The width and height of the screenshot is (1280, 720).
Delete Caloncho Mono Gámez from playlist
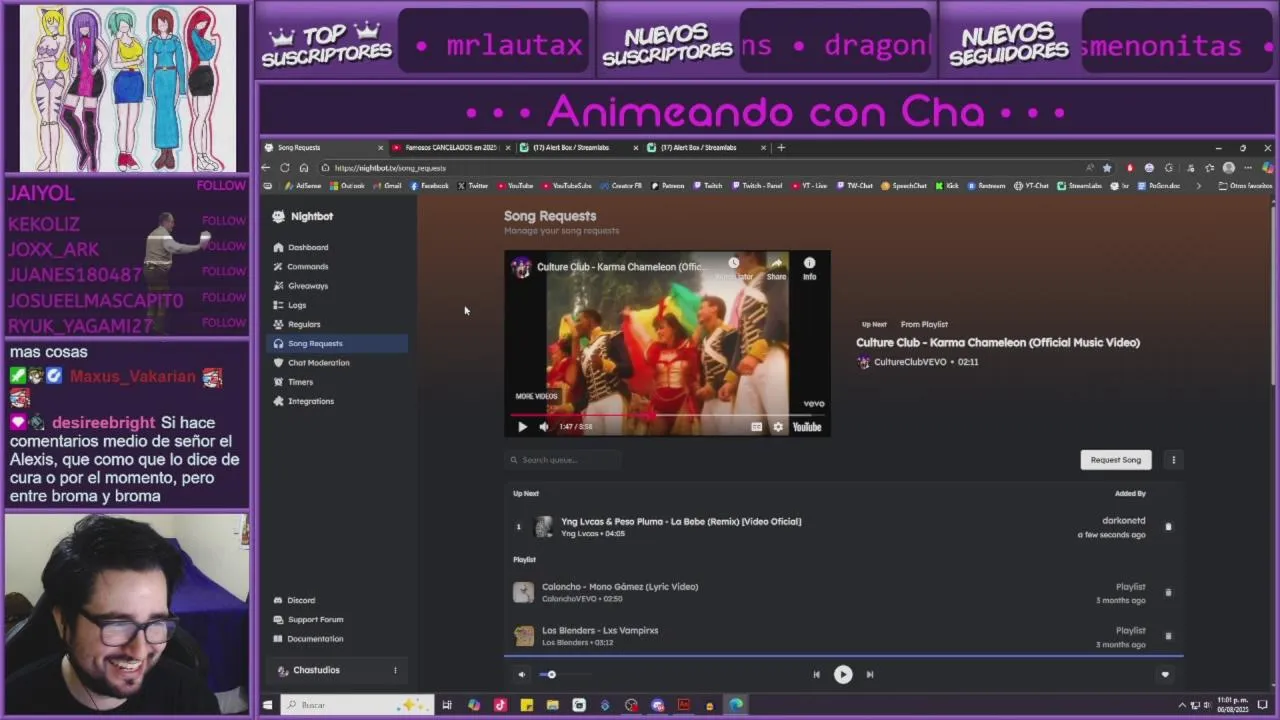[x=1168, y=592]
